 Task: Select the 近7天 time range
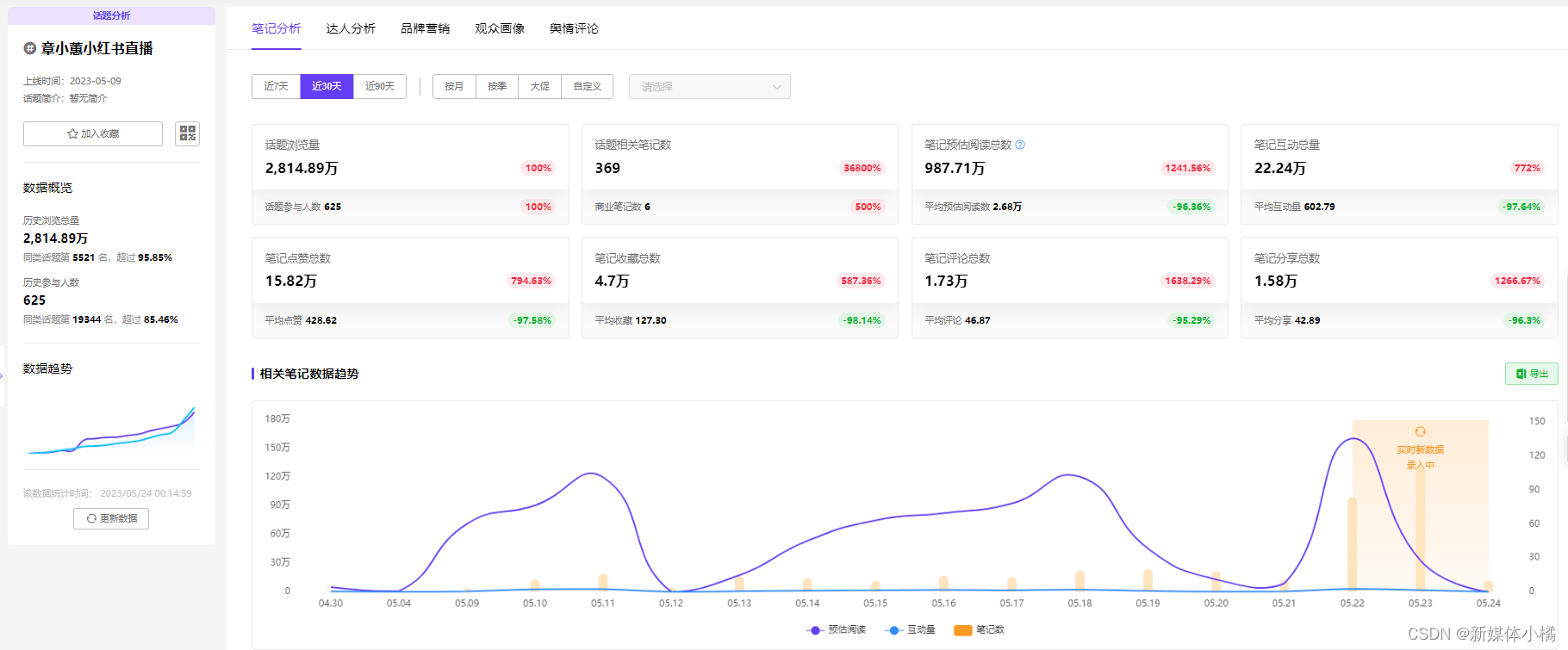(276, 86)
